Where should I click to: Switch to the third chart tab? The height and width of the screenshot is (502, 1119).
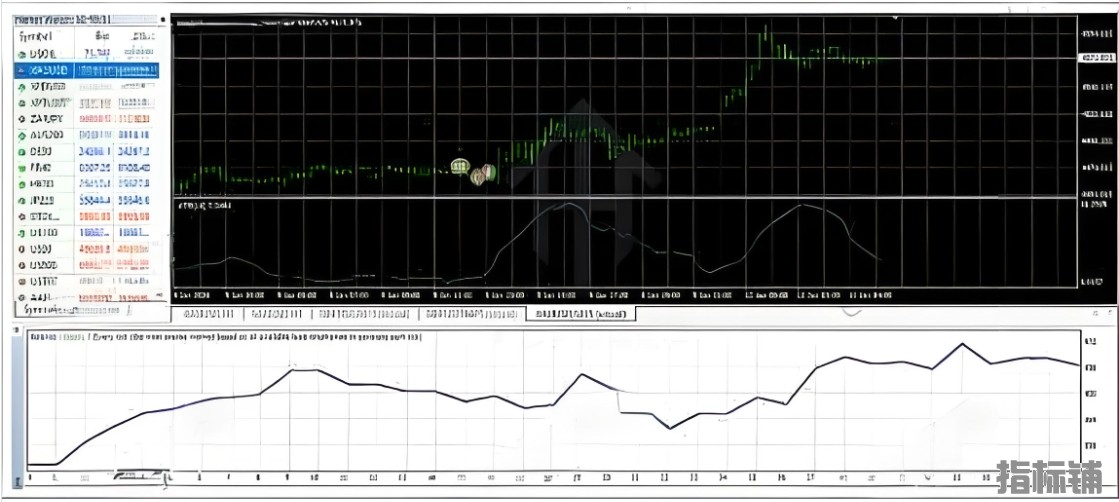pyautogui.click(x=365, y=313)
